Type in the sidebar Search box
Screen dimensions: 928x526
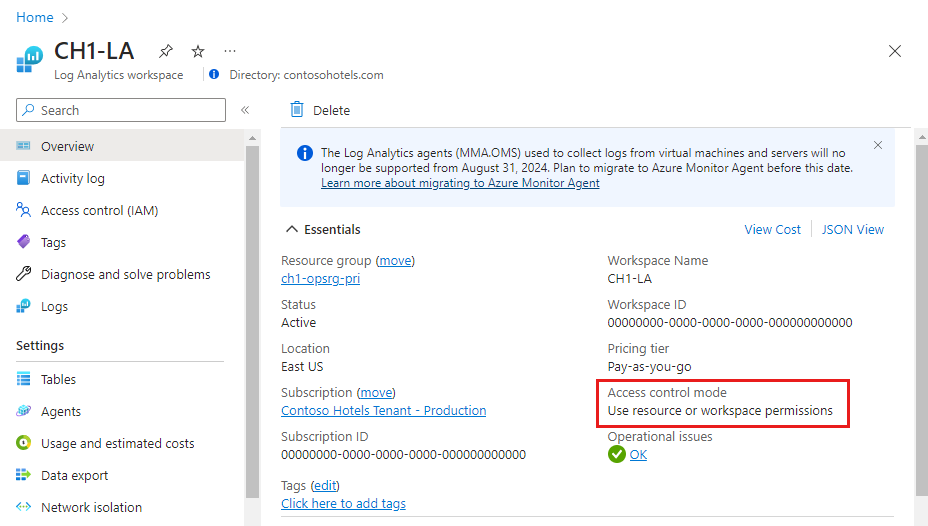point(130,110)
